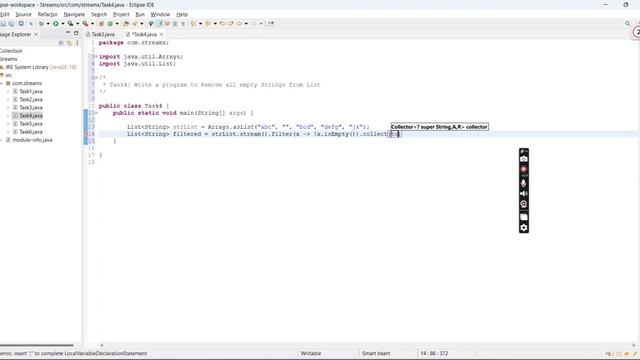This screenshot has width=640, height=360.
Task: Select module-info.java in Package Explorer
Action: (x=32, y=140)
